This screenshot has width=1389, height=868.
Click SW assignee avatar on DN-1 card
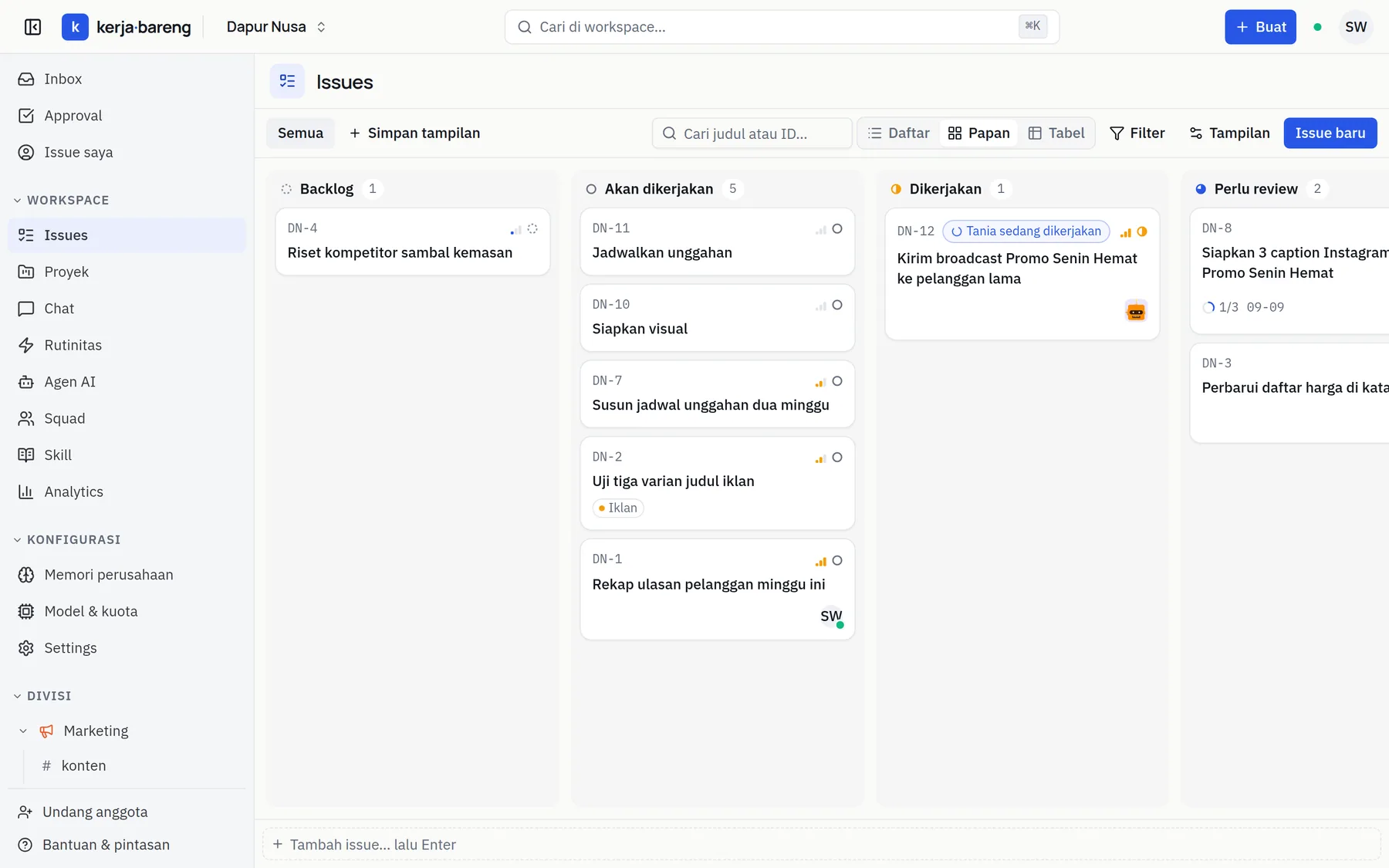[831, 616]
